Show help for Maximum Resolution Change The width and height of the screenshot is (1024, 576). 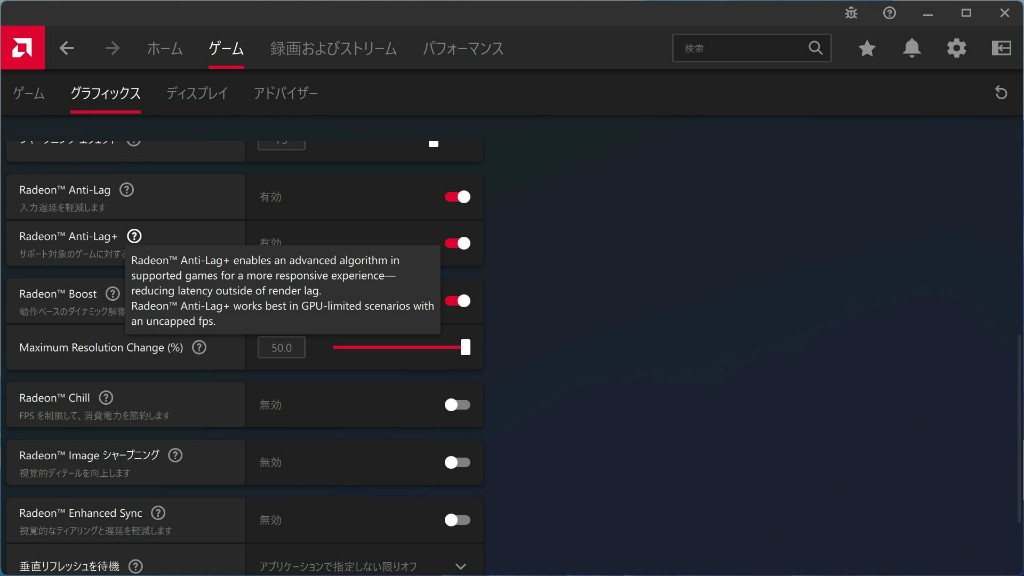(199, 347)
